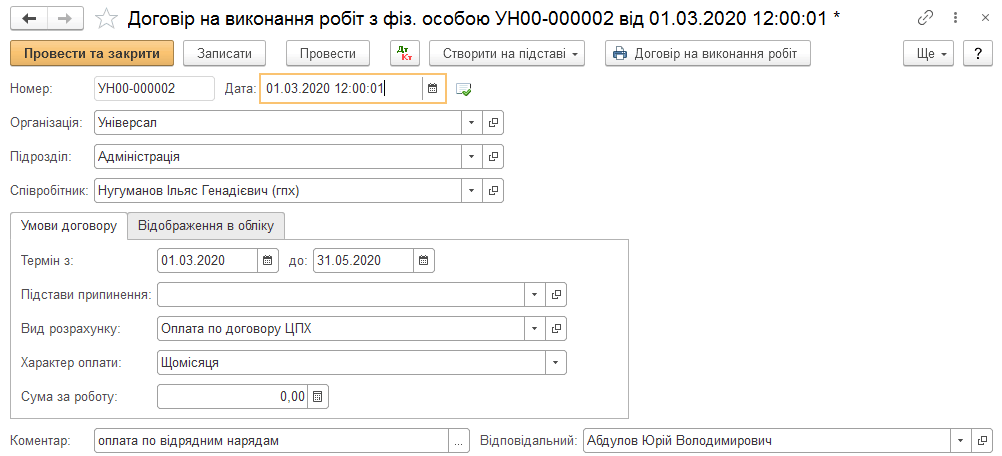Click the Відповідальний field with Абдулов

coord(767,441)
